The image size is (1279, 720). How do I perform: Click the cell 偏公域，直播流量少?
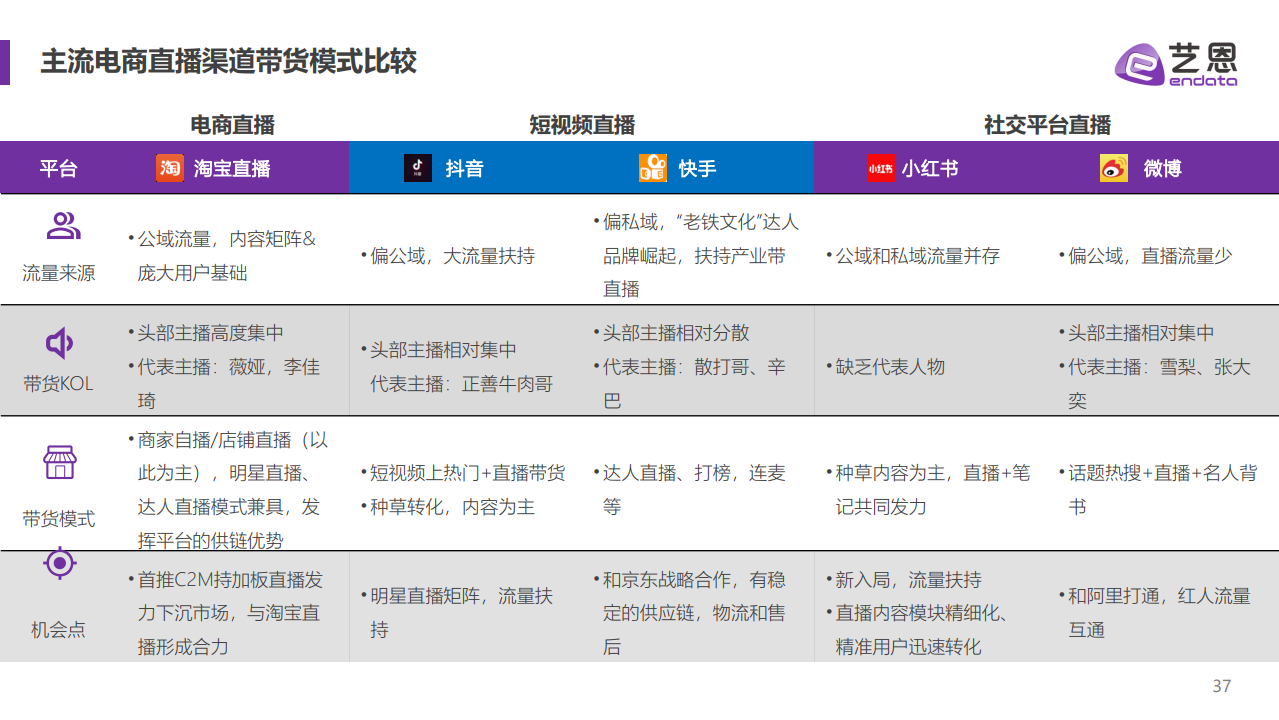click(1145, 256)
